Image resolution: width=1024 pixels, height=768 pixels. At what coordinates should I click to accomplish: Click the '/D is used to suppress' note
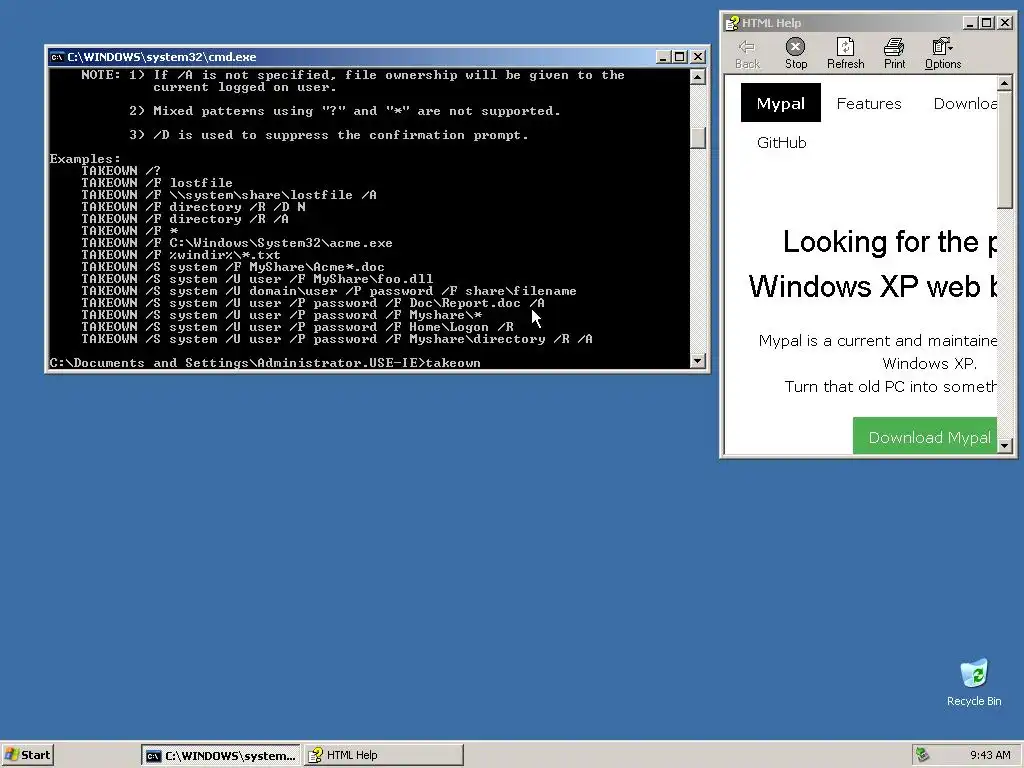coord(328,135)
